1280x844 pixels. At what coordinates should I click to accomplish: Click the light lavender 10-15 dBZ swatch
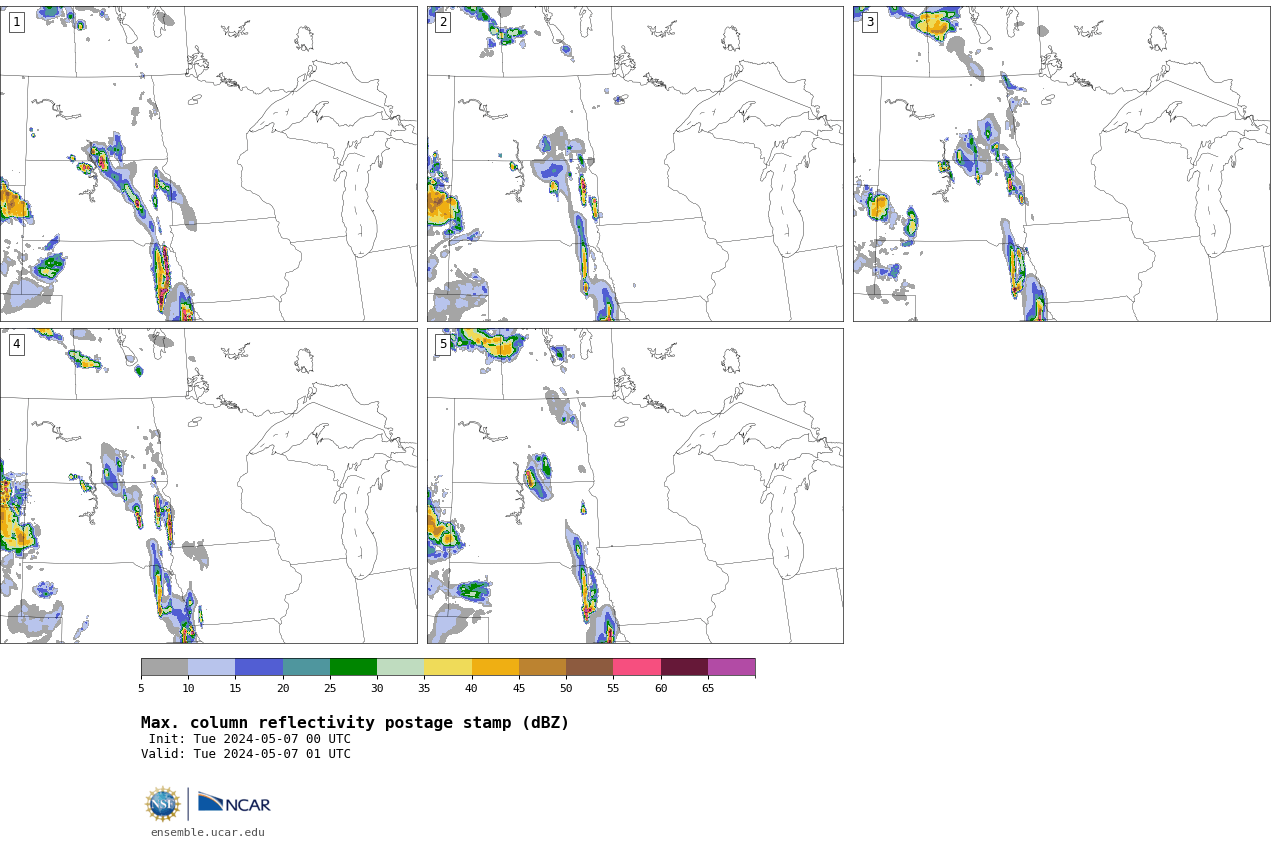pos(211,667)
